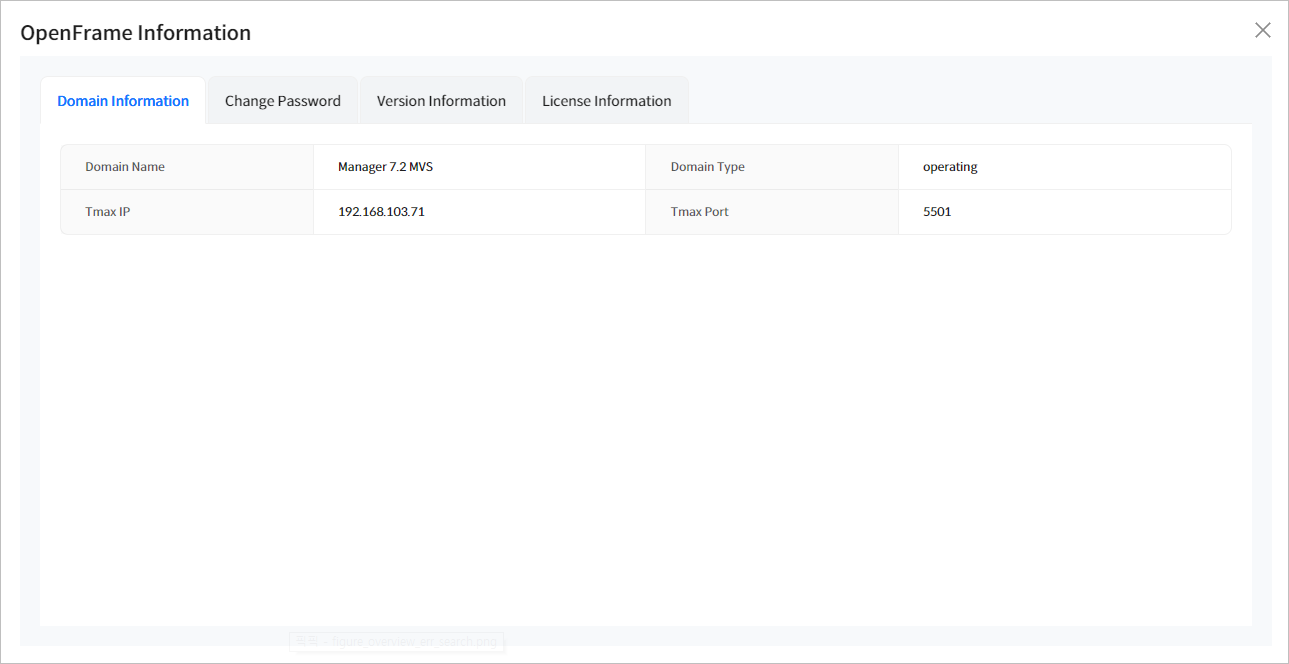Viewport: 1289px width, 664px height.
Task: Click the Domain Information tab
Action: (123, 101)
